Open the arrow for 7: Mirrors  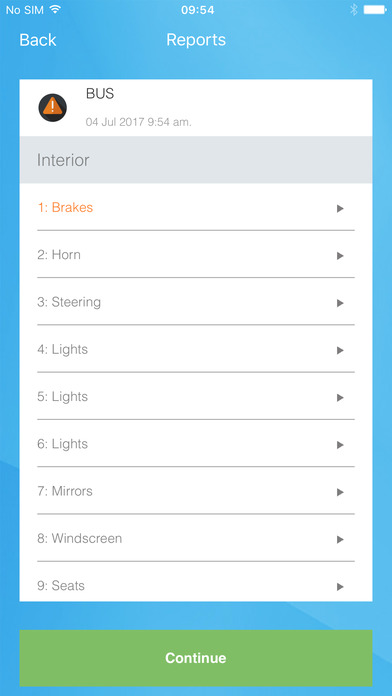tap(340, 492)
